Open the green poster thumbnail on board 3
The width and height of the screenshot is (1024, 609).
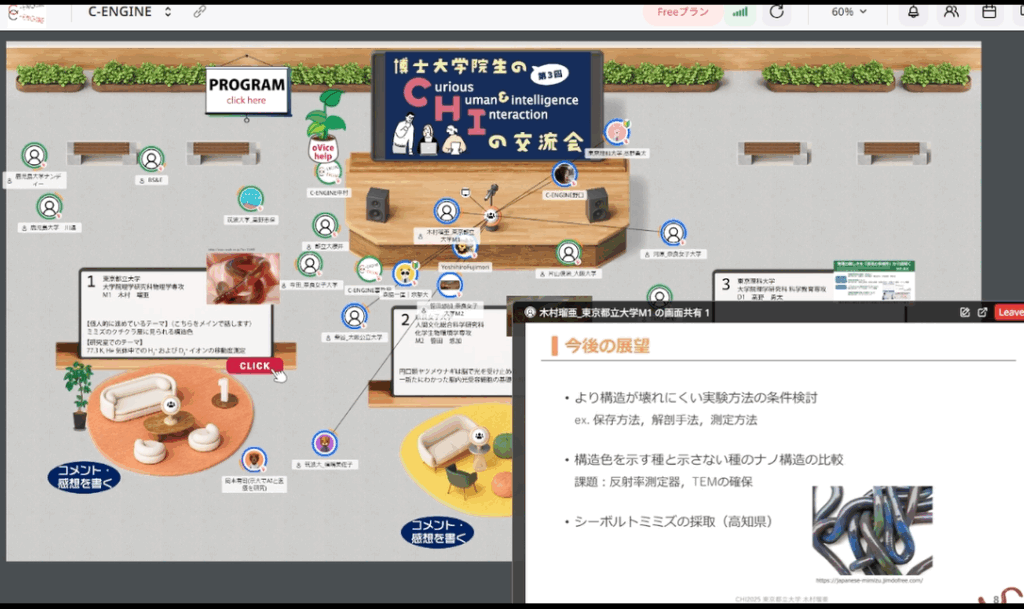coord(874,281)
